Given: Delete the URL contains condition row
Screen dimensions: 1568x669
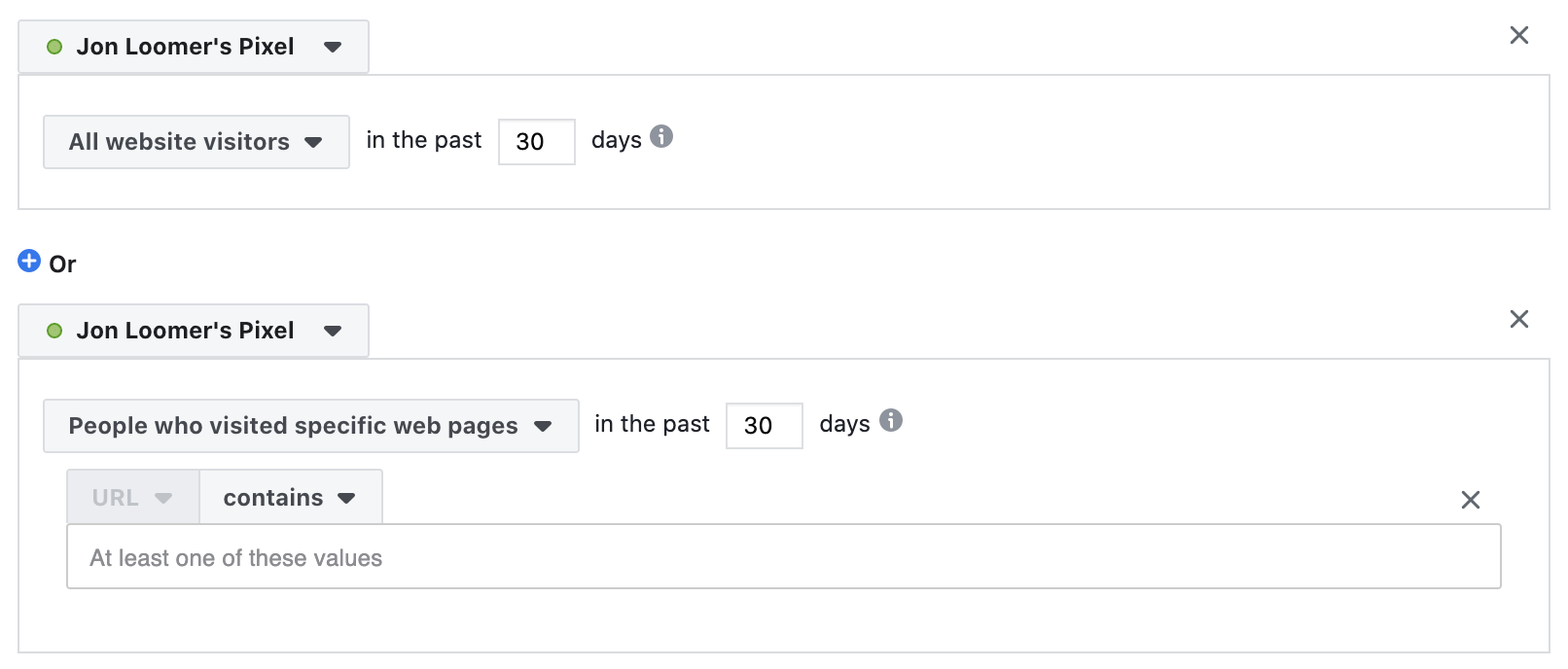Looking at the screenshot, I should [x=1471, y=500].
